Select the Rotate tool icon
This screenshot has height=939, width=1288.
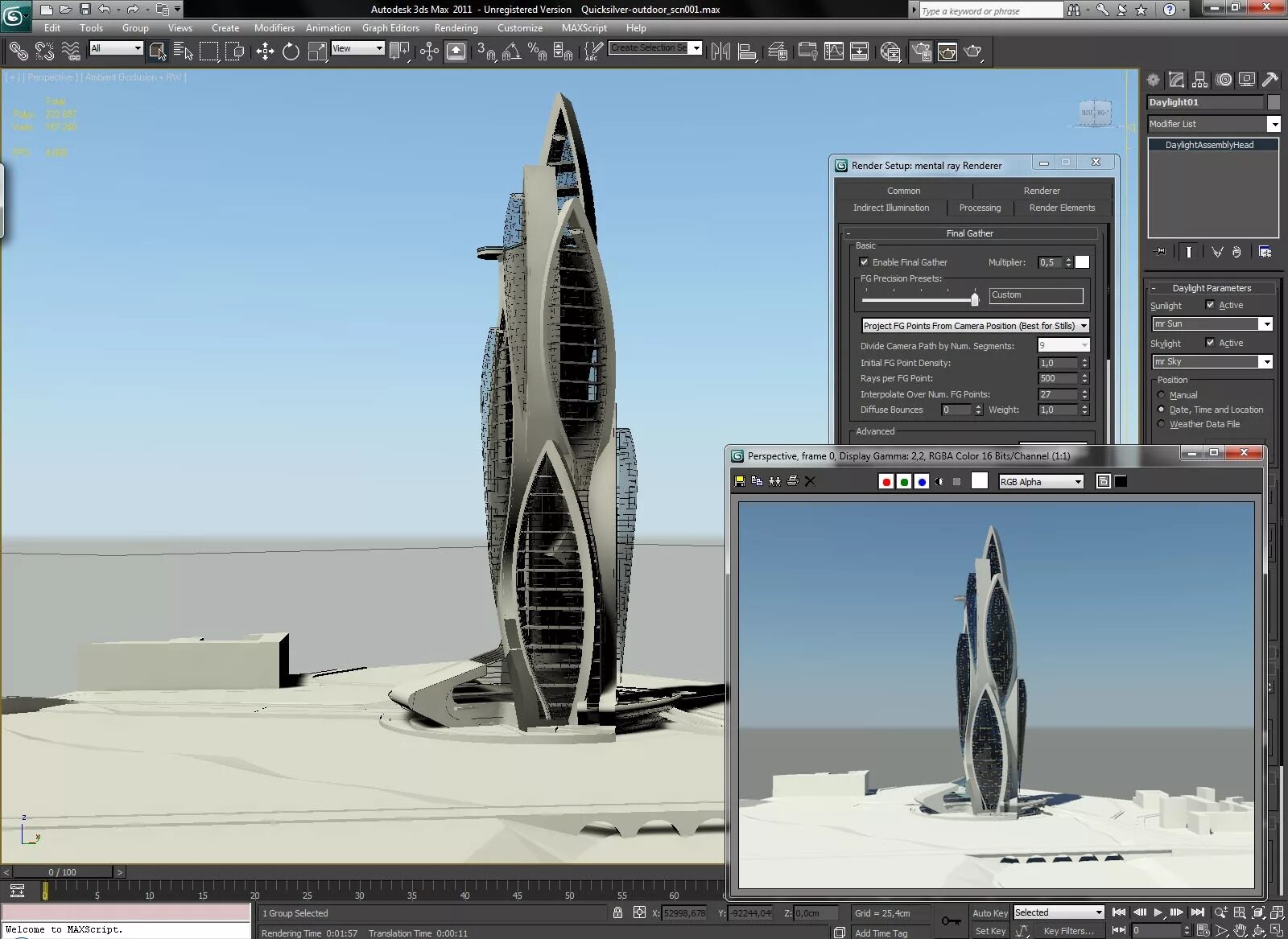click(x=291, y=52)
